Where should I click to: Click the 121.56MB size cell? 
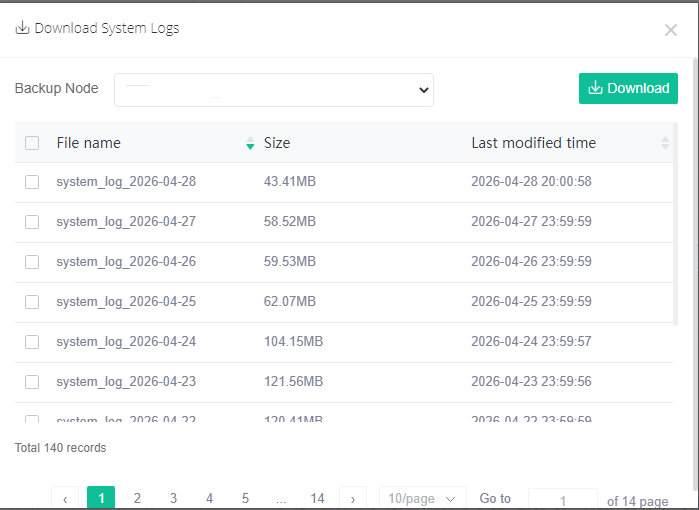click(293, 382)
